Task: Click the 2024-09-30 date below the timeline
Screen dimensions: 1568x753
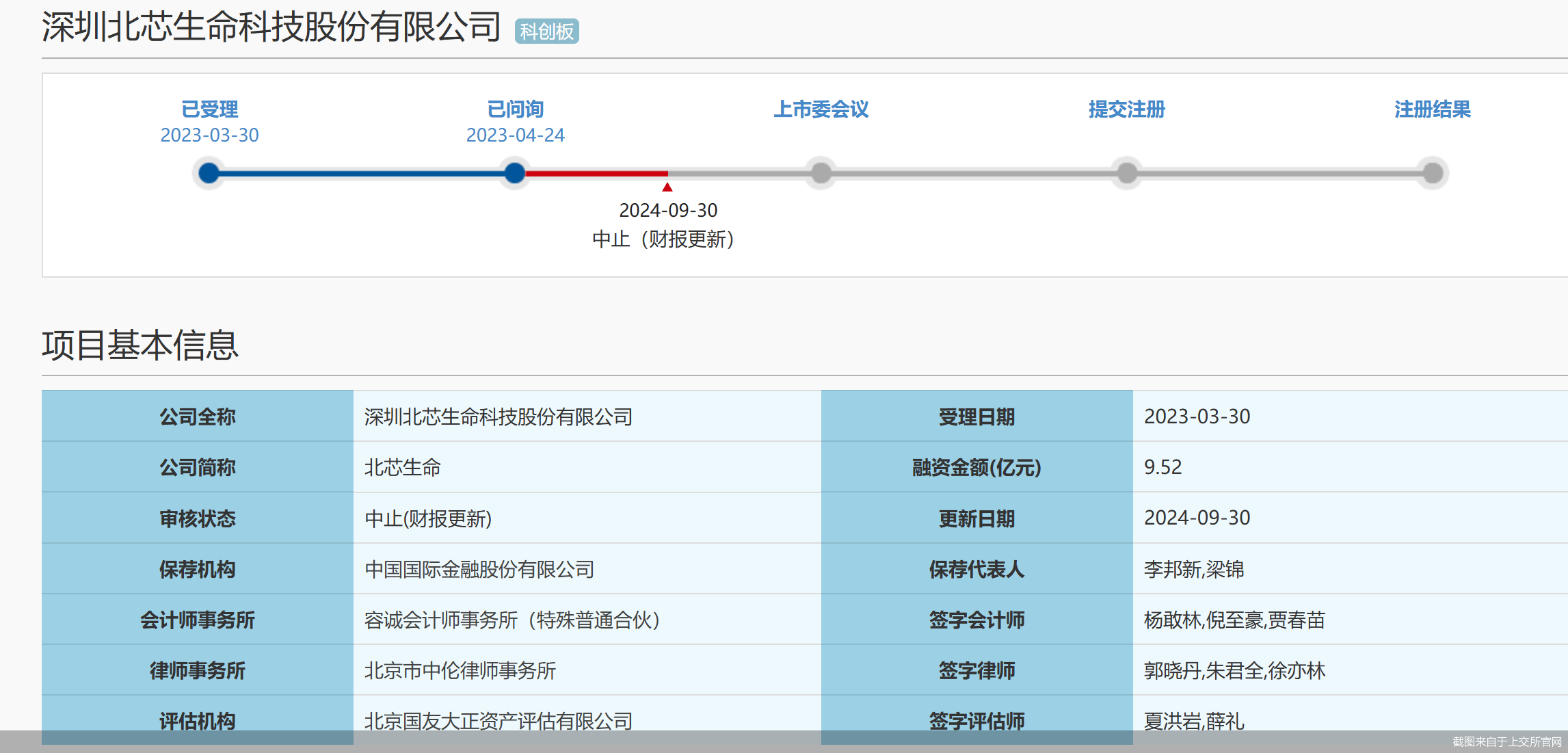Action: click(668, 210)
